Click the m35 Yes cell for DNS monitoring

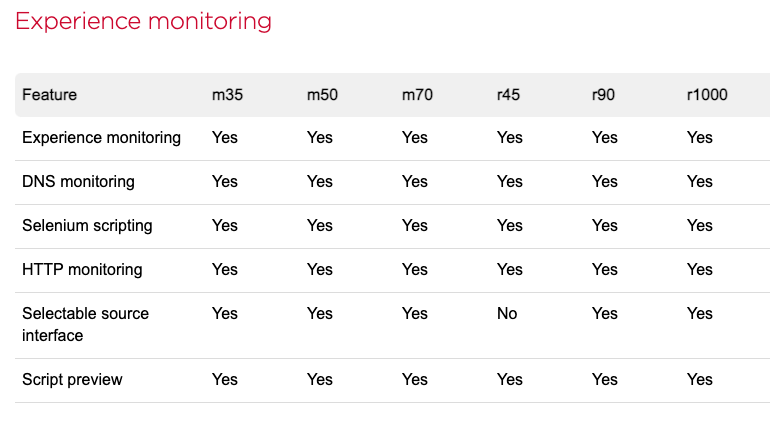point(225,181)
